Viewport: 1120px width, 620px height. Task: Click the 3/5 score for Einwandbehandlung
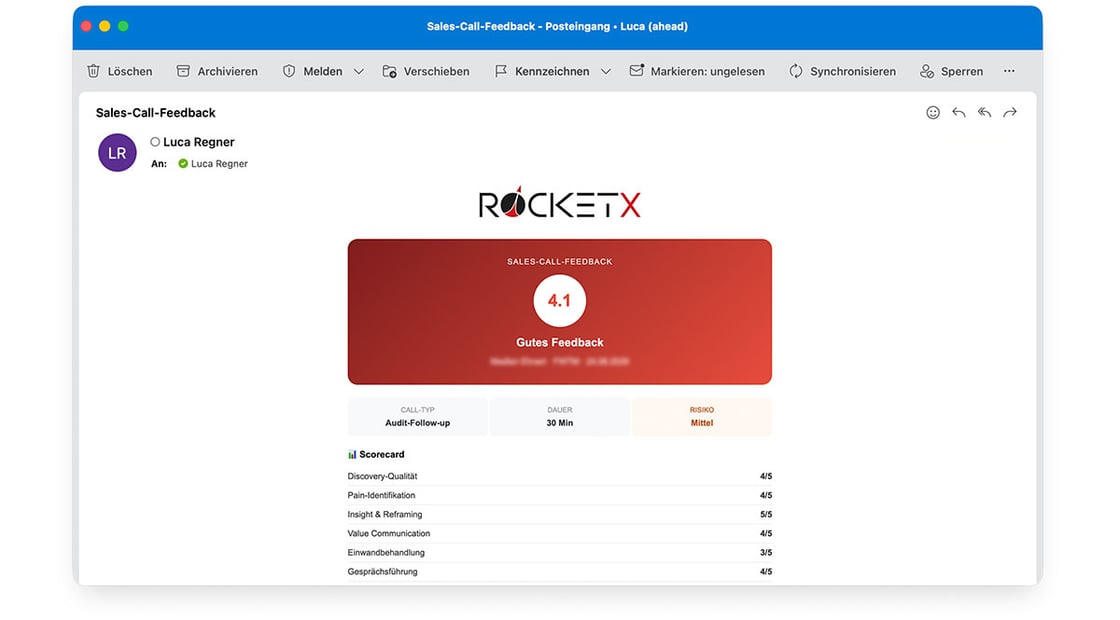tap(766, 552)
